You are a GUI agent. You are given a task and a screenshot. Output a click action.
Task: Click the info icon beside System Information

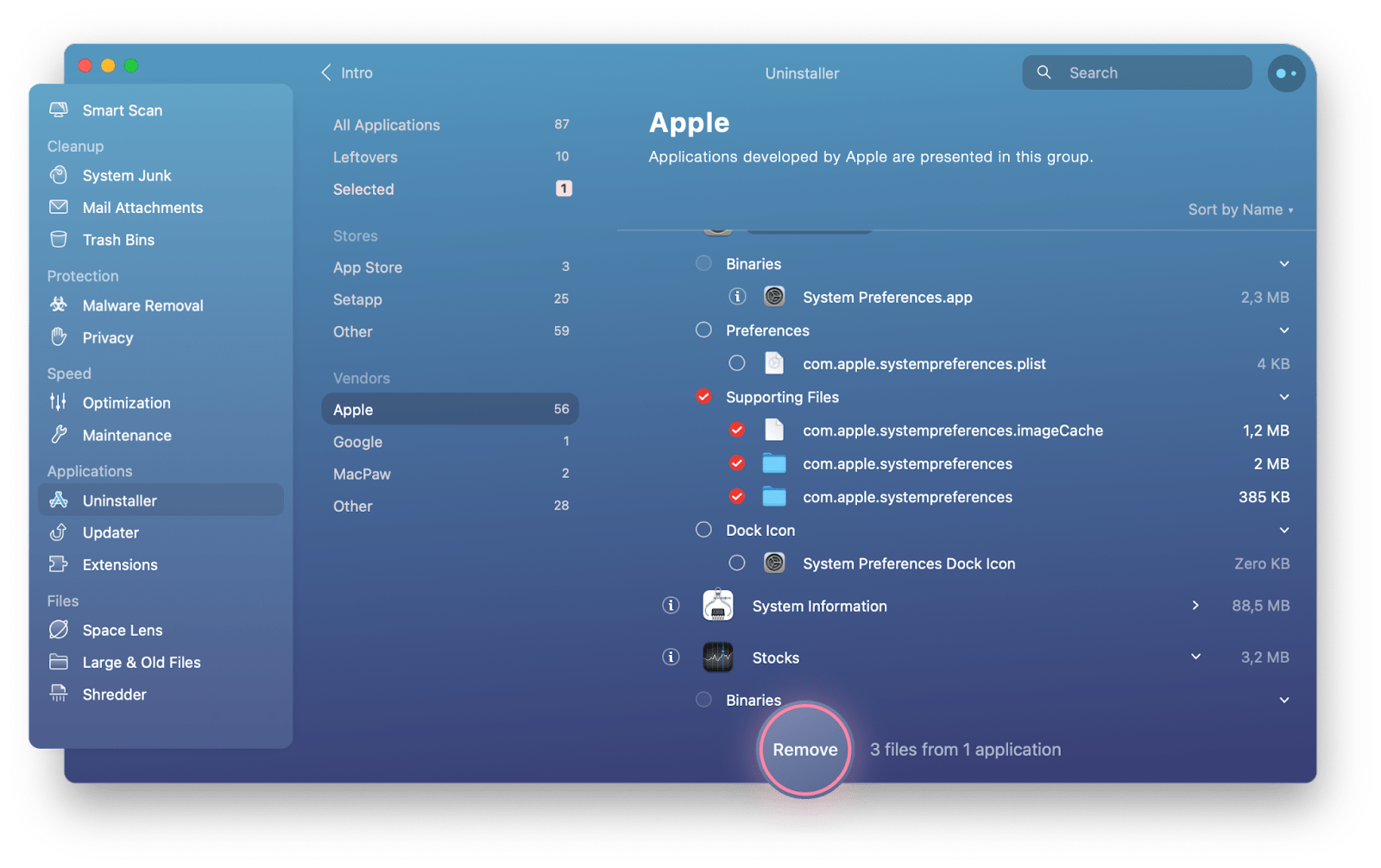(671, 606)
